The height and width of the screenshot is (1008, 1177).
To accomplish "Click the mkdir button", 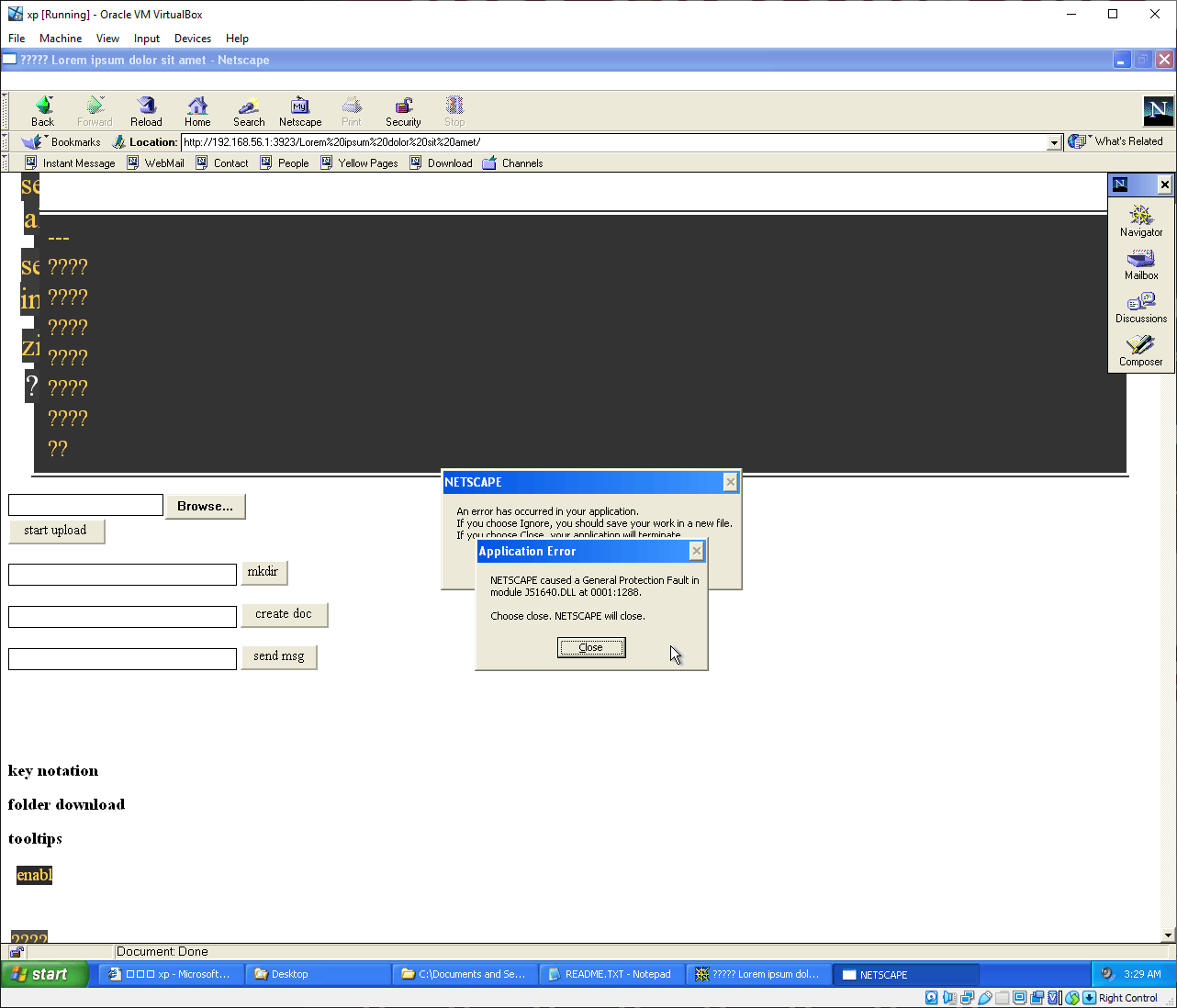I will pyautogui.click(x=263, y=572).
